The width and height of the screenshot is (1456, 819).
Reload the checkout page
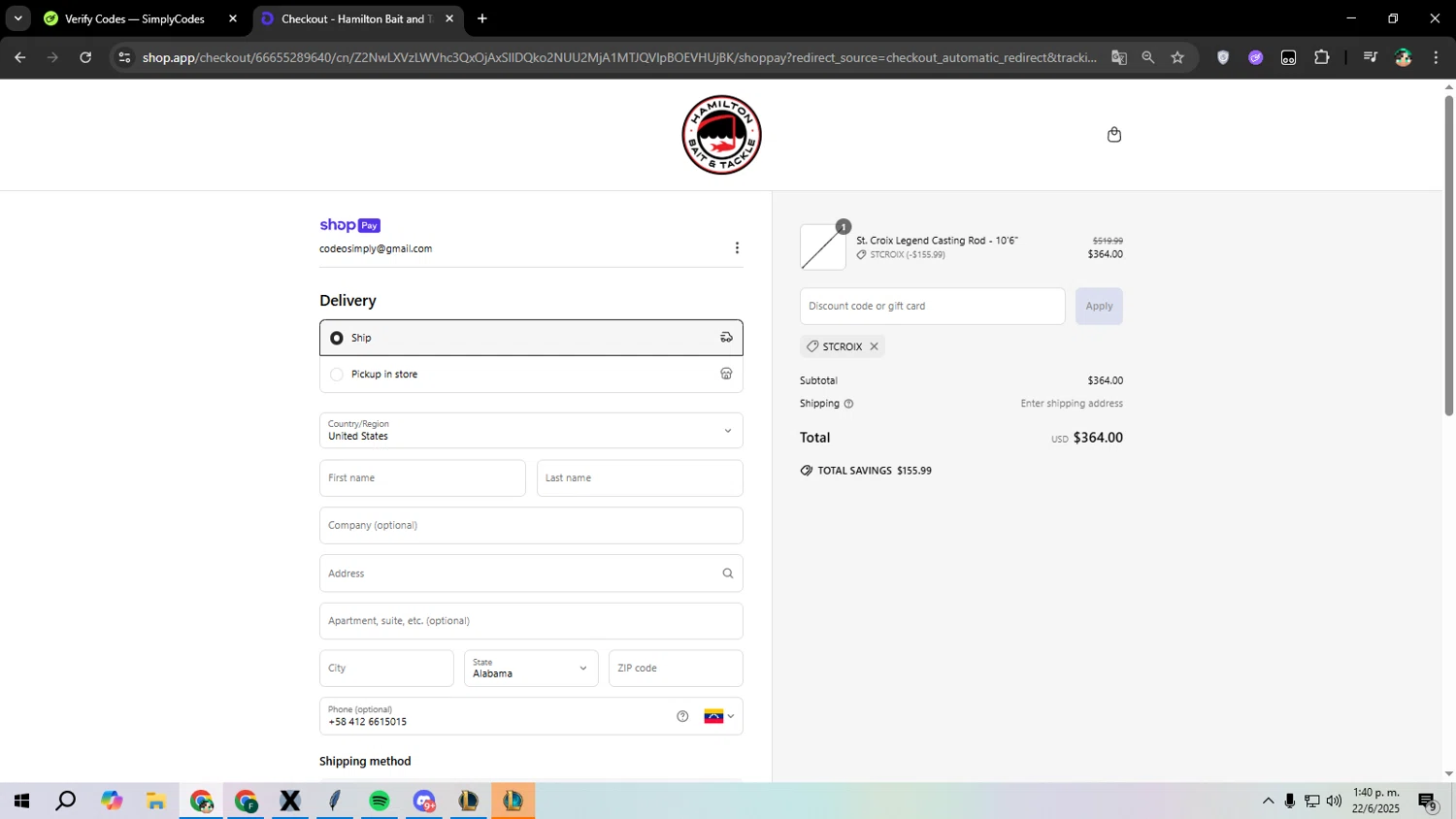tap(85, 57)
